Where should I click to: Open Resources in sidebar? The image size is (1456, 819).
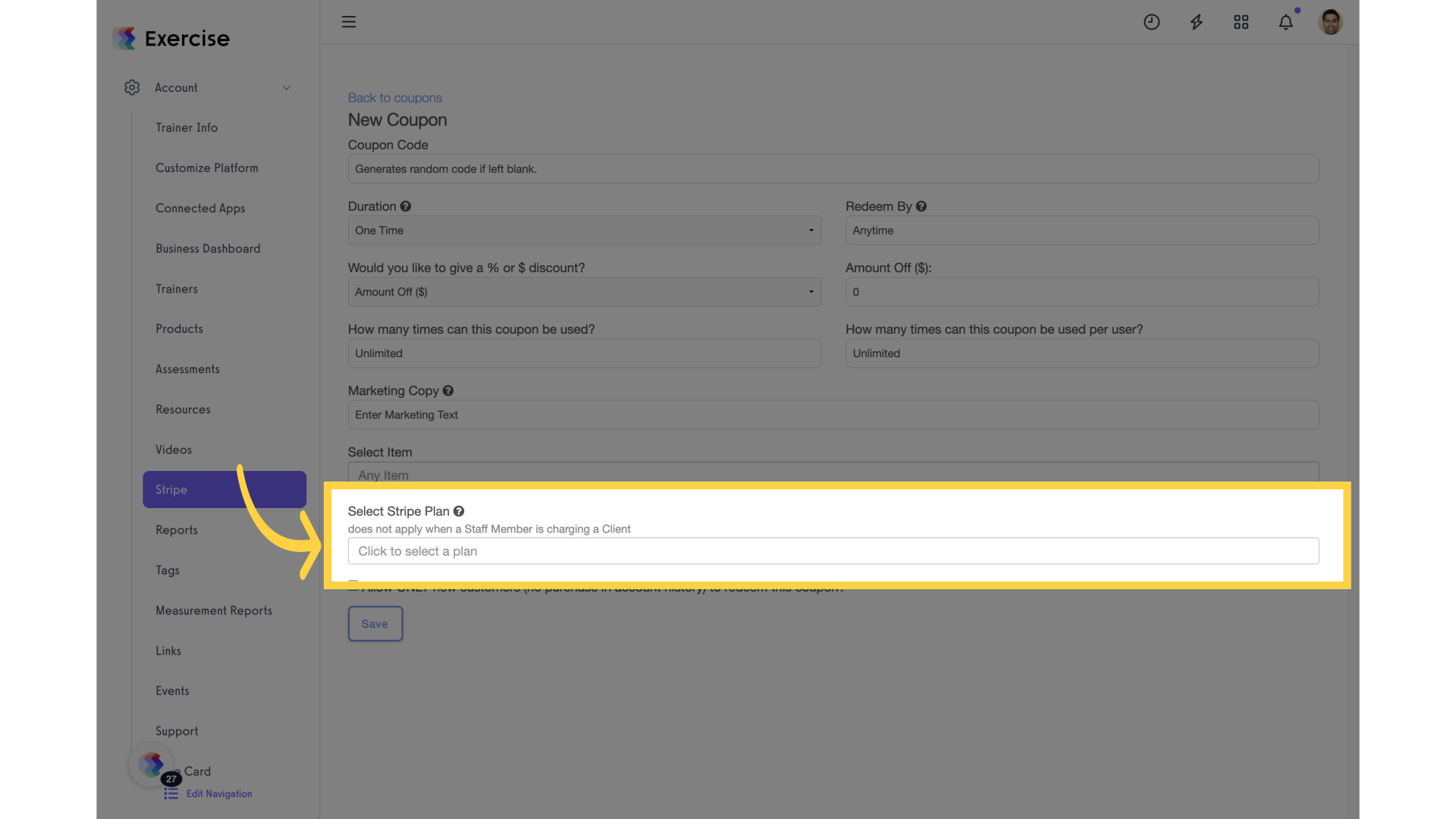click(x=183, y=409)
